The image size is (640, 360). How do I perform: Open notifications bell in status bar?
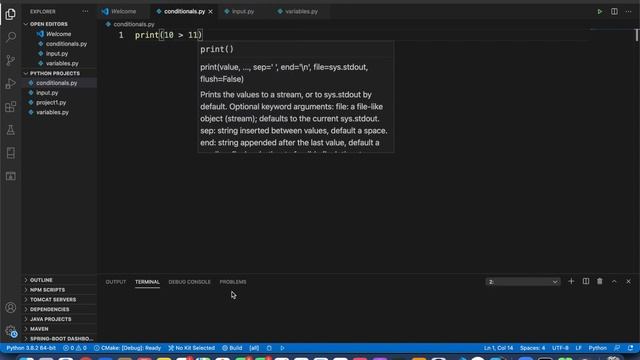[x=631, y=348]
